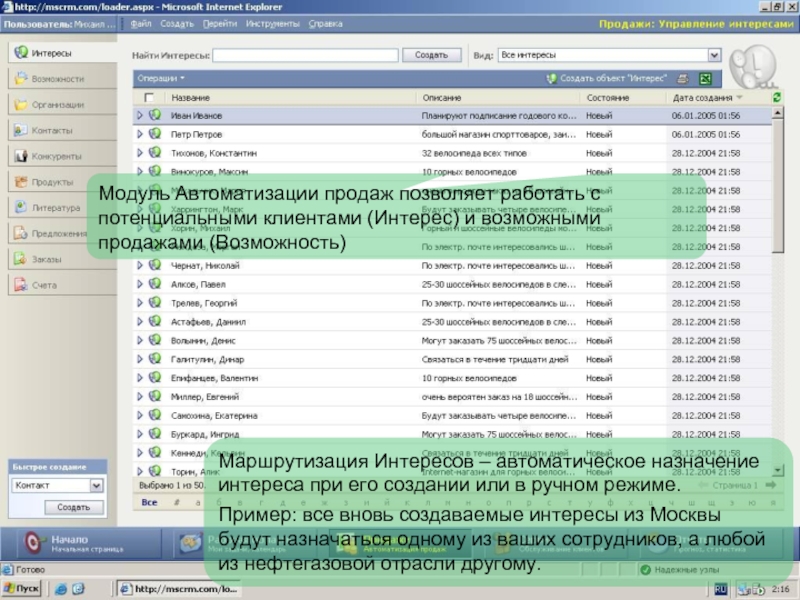Image resolution: width=800 pixels, height=600 pixels.
Task: Select Контакты in the left panel
Action: pyautogui.click(x=62, y=131)
